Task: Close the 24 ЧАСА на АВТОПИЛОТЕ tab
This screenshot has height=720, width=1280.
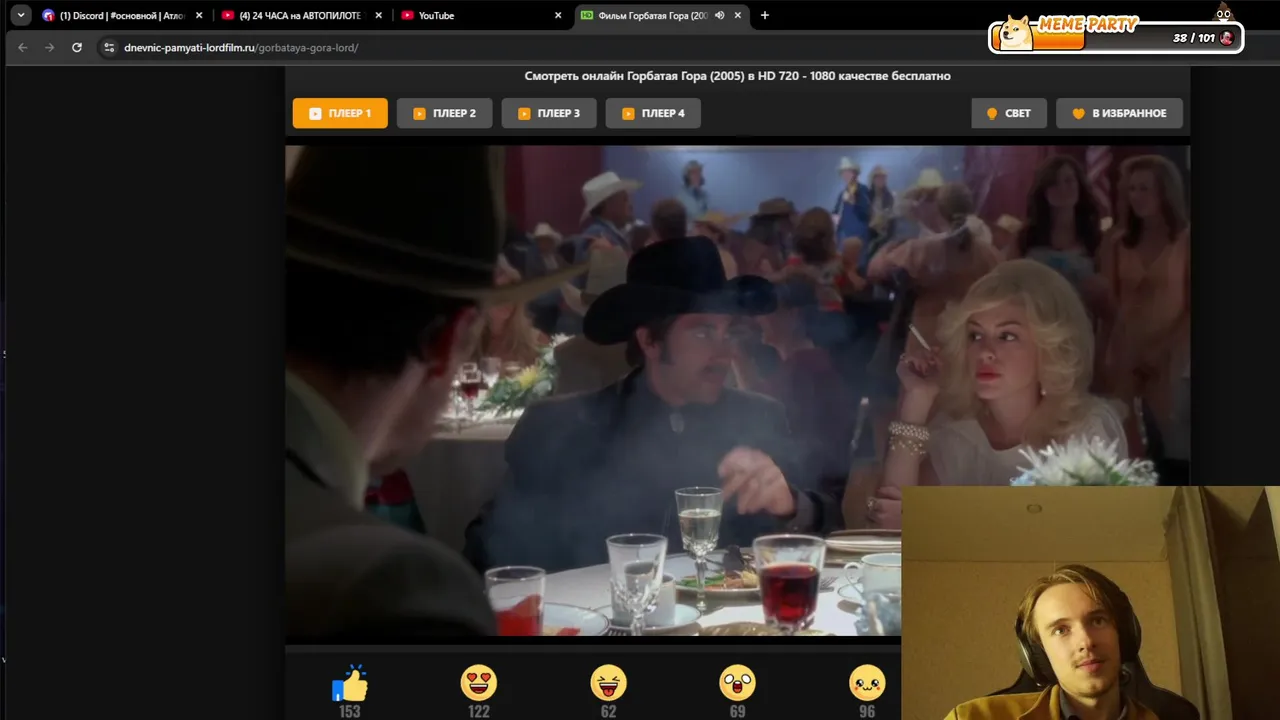Action: tap(378, 15)
